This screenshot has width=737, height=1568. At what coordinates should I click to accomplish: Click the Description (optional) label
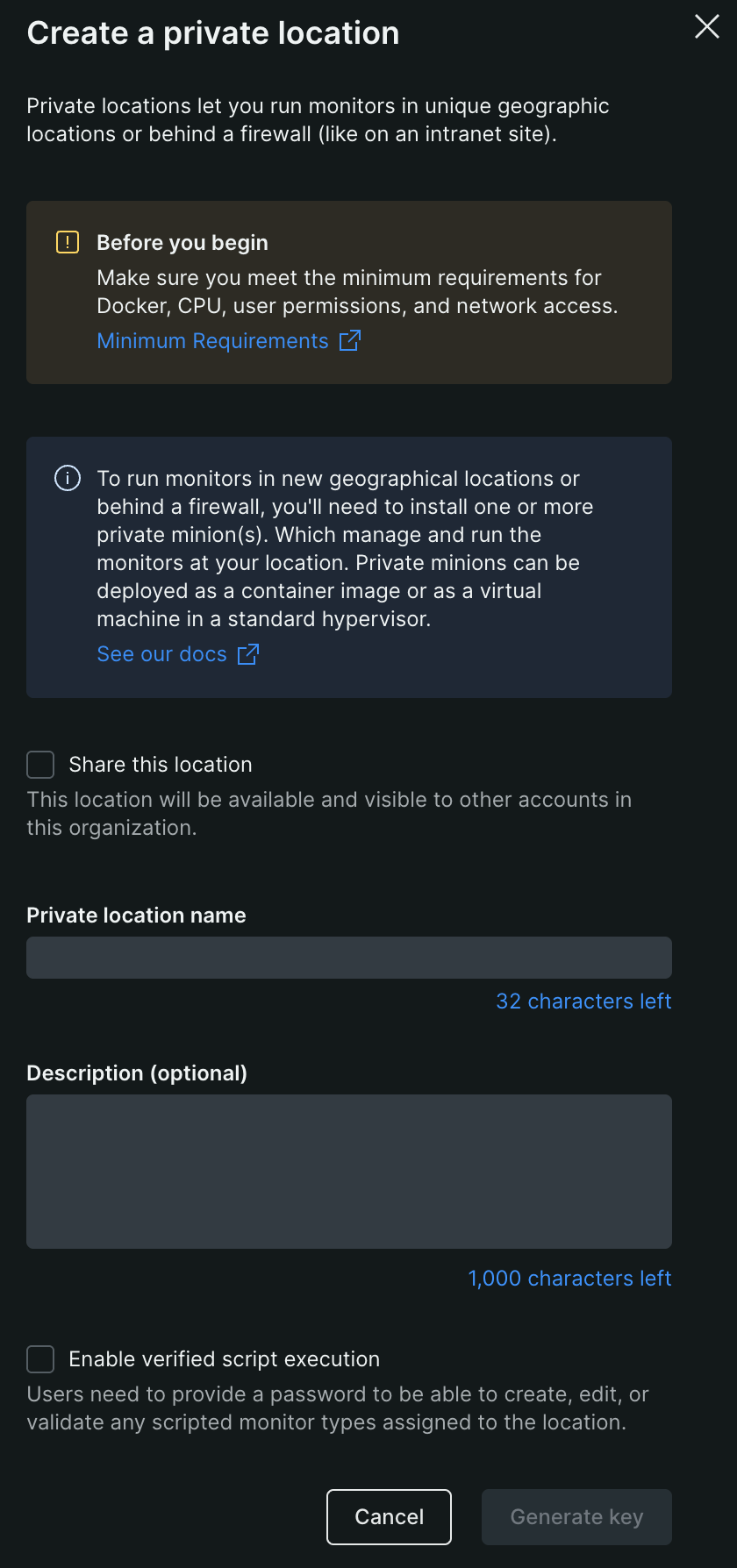point(137,1073)
